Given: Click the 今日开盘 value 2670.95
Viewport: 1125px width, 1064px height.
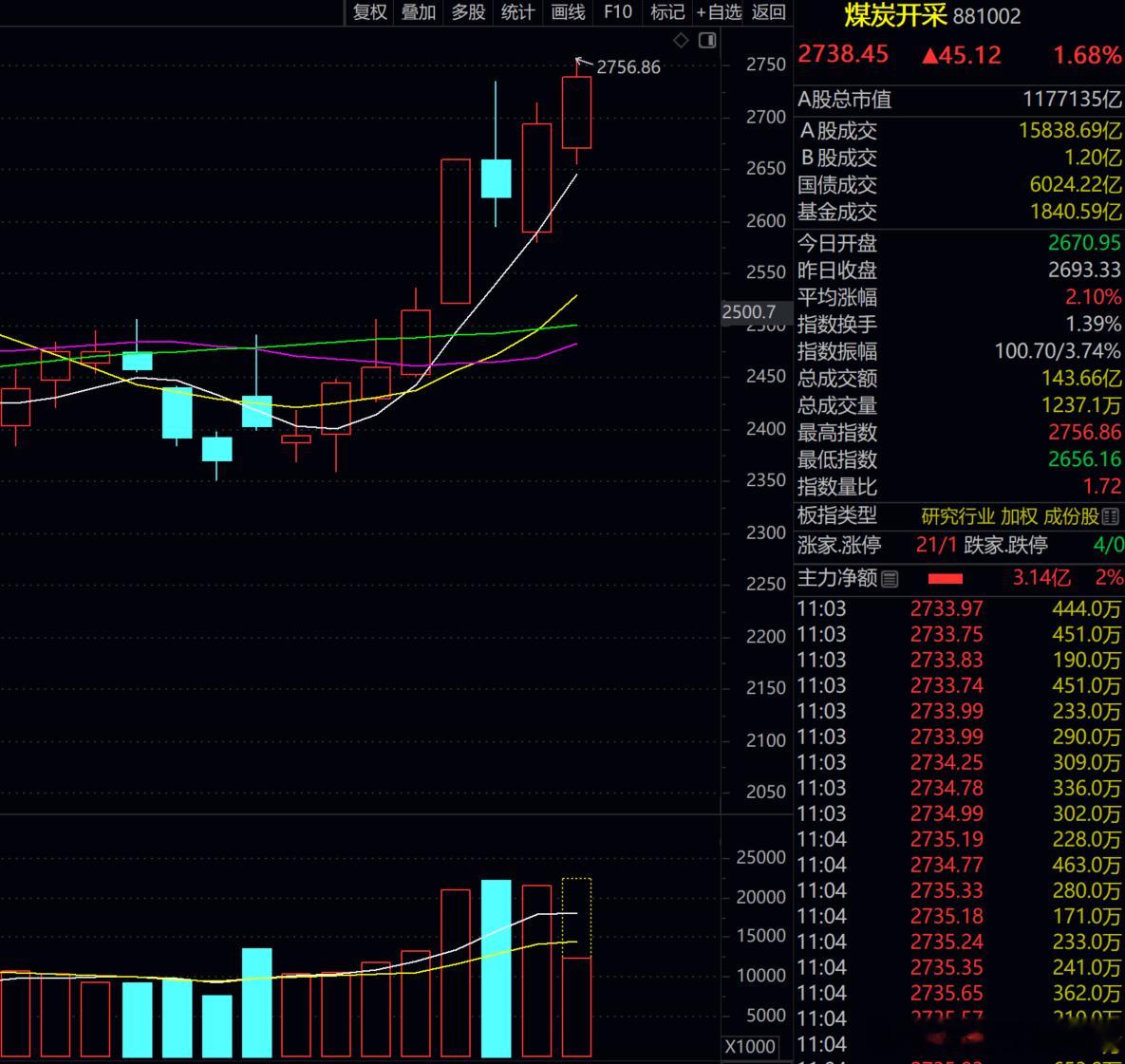Looking at the screenshot, I should tap(1084, 243).
